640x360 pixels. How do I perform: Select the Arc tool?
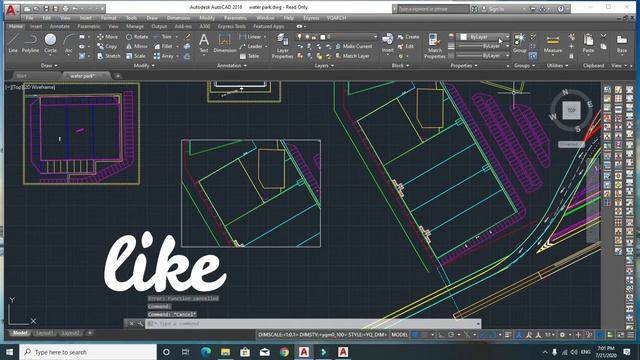point(69,43)
